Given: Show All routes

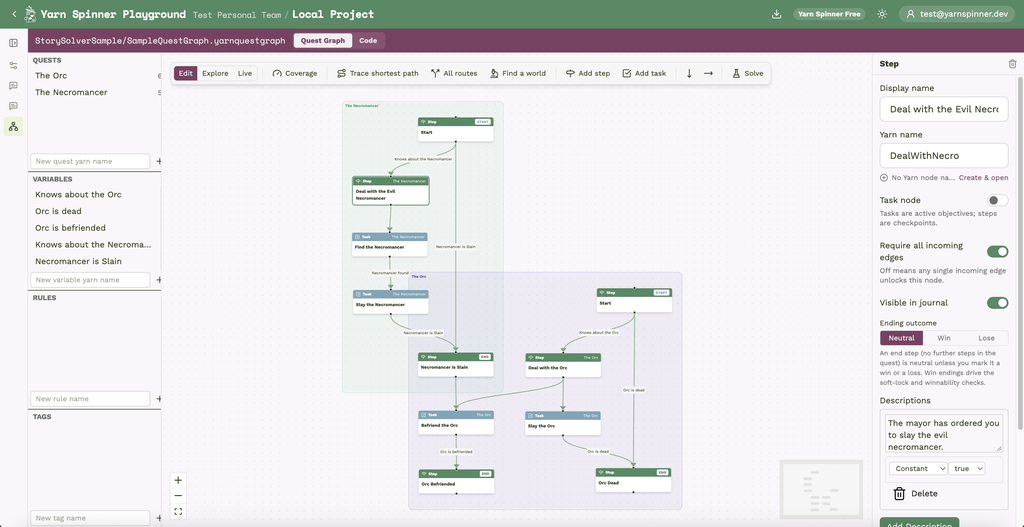Looking at the screenshot, I should pos(454,73).
